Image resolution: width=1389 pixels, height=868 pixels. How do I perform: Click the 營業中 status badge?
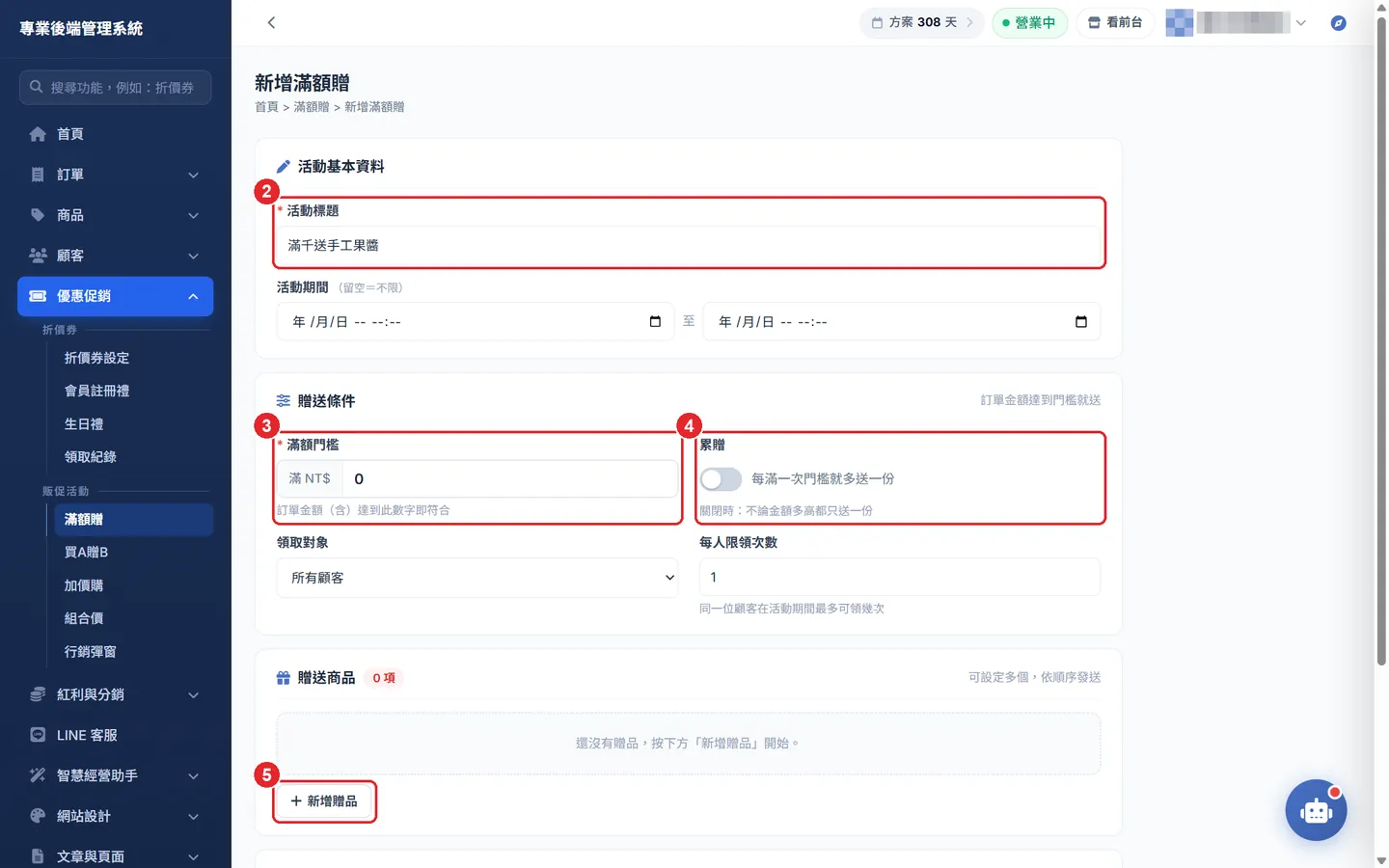click(x=1029, y=22)
